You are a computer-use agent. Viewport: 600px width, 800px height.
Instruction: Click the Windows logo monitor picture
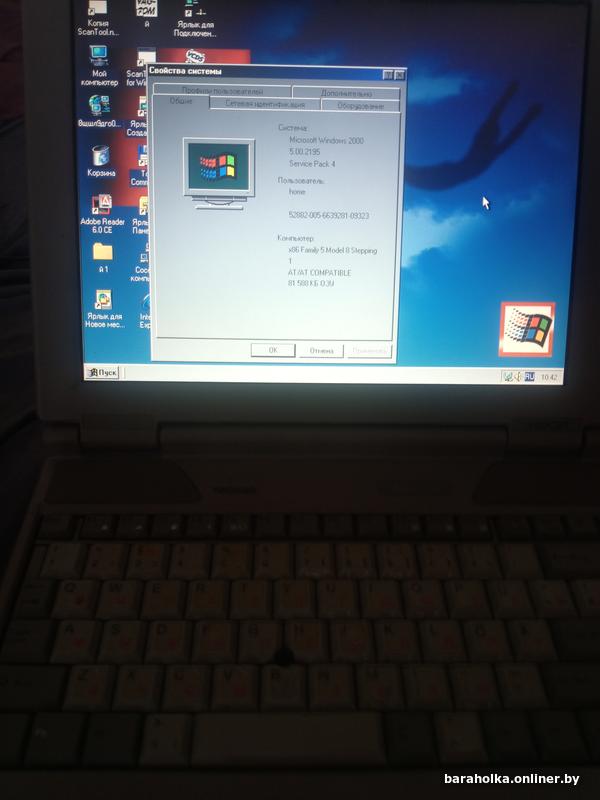pyautogui.click(x=219, y=173)
